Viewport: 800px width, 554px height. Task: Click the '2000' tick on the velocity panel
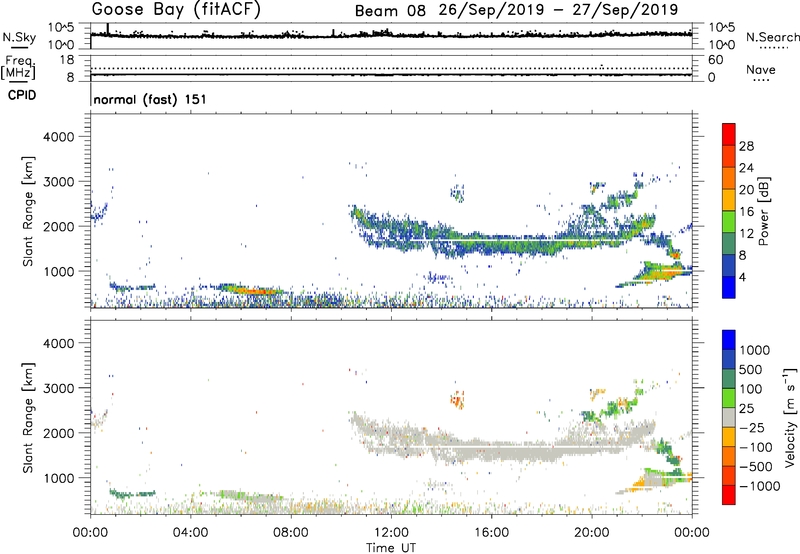point(58,433)
